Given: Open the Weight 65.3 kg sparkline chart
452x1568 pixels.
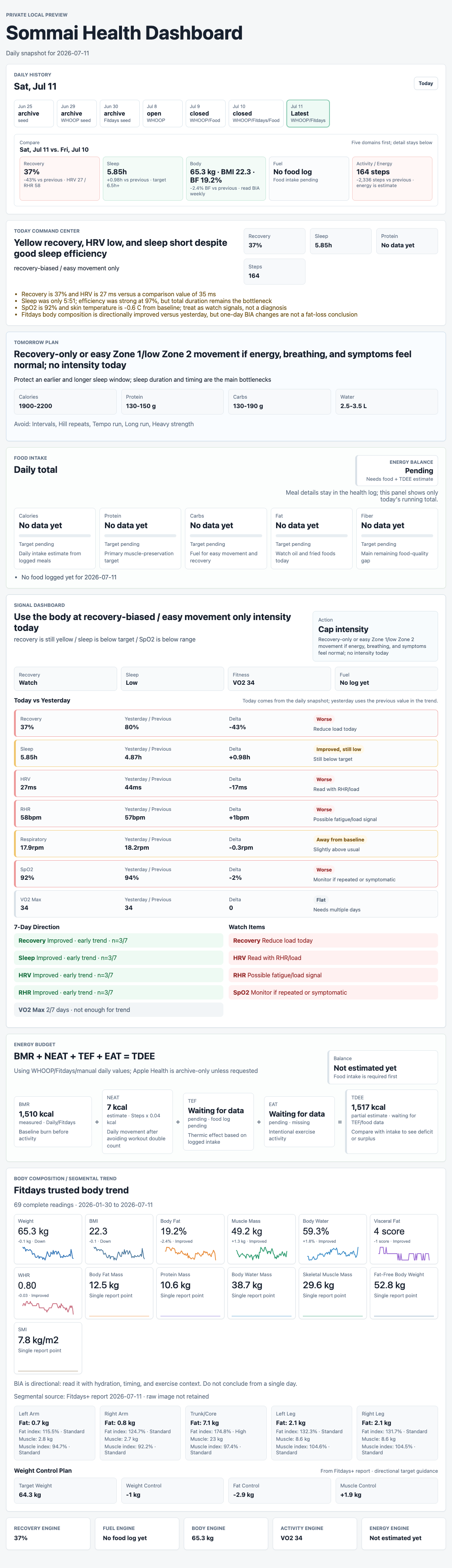Looking at the screenshot, I should [47, 1253].
